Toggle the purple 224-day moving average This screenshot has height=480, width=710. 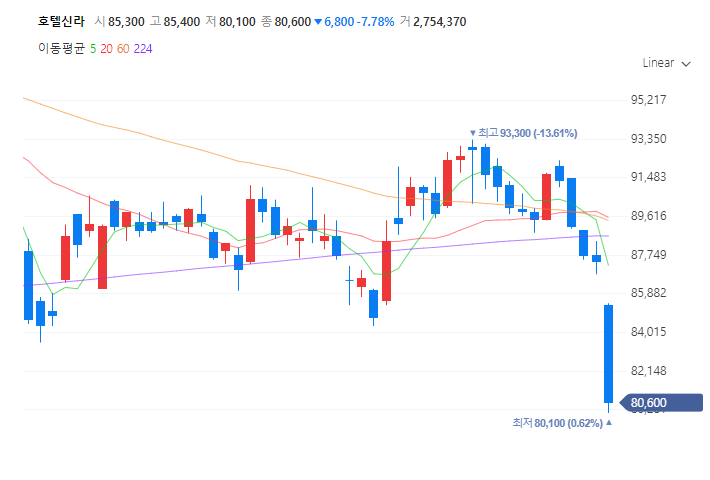[143, 48]
